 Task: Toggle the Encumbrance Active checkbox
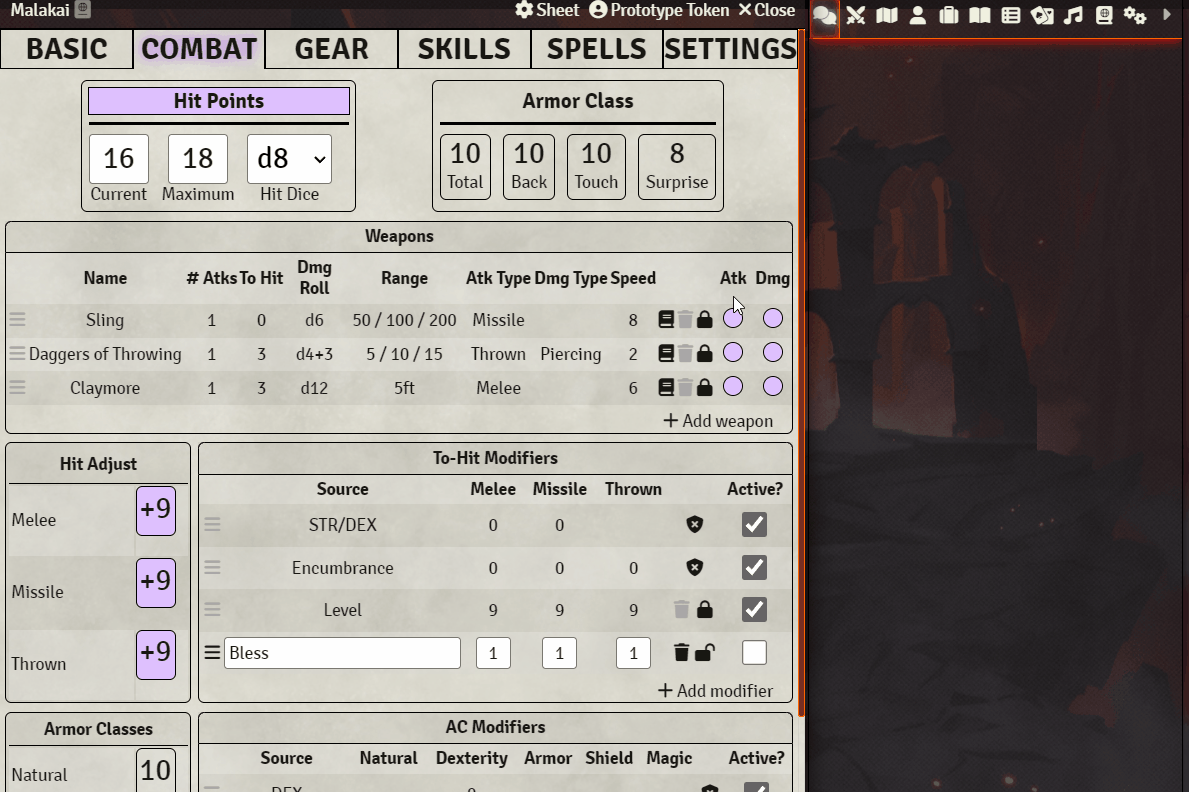click(x=754, y=567)
